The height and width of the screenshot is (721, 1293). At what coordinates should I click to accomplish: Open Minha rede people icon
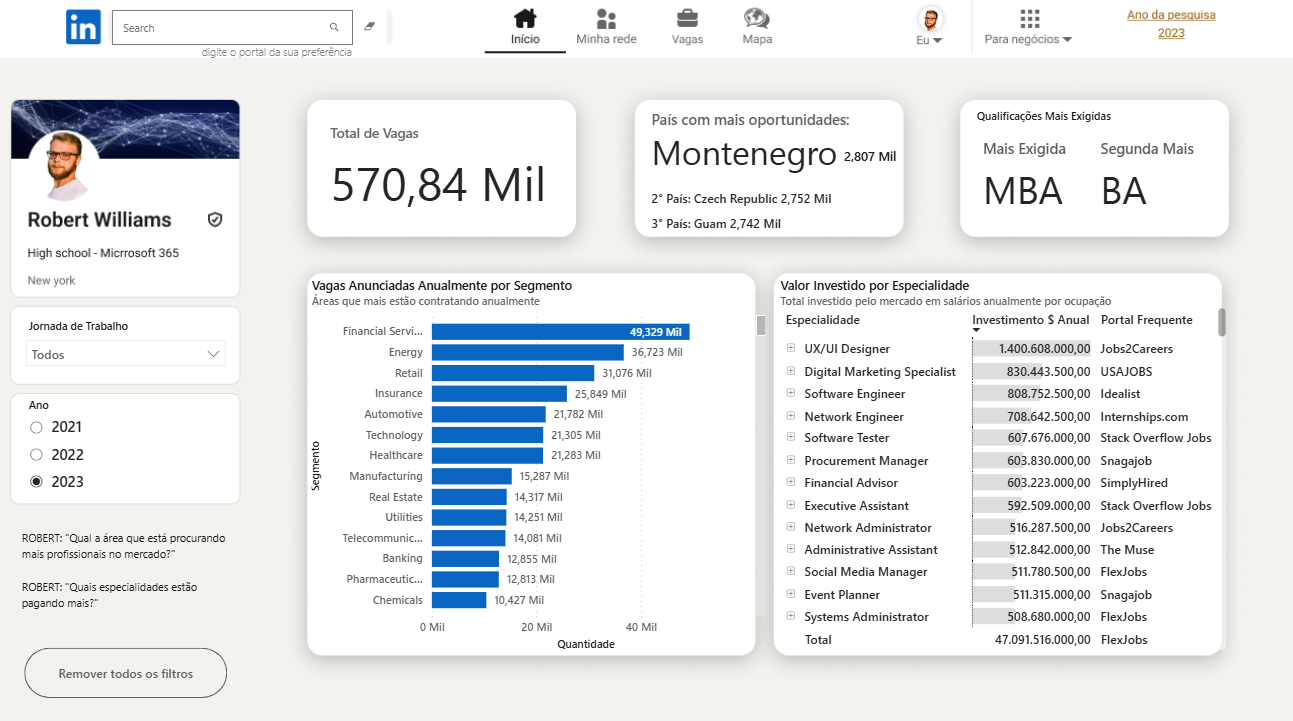pyautogui.click(x=606, y=19)
